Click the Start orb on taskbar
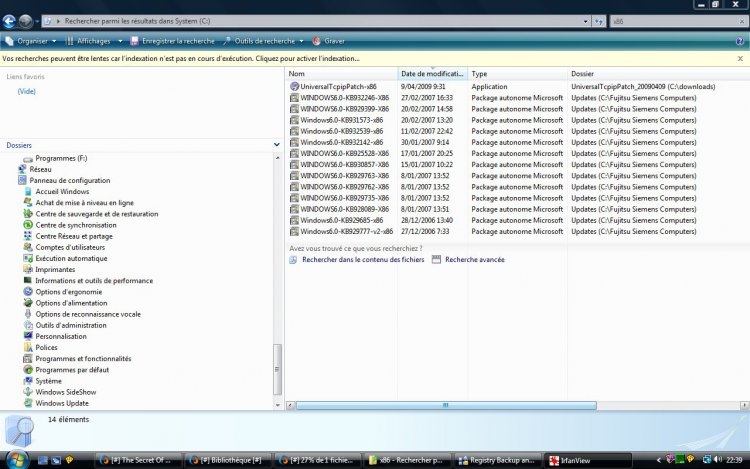This screenshot has height=469, width=750. (x=17, y=459)
